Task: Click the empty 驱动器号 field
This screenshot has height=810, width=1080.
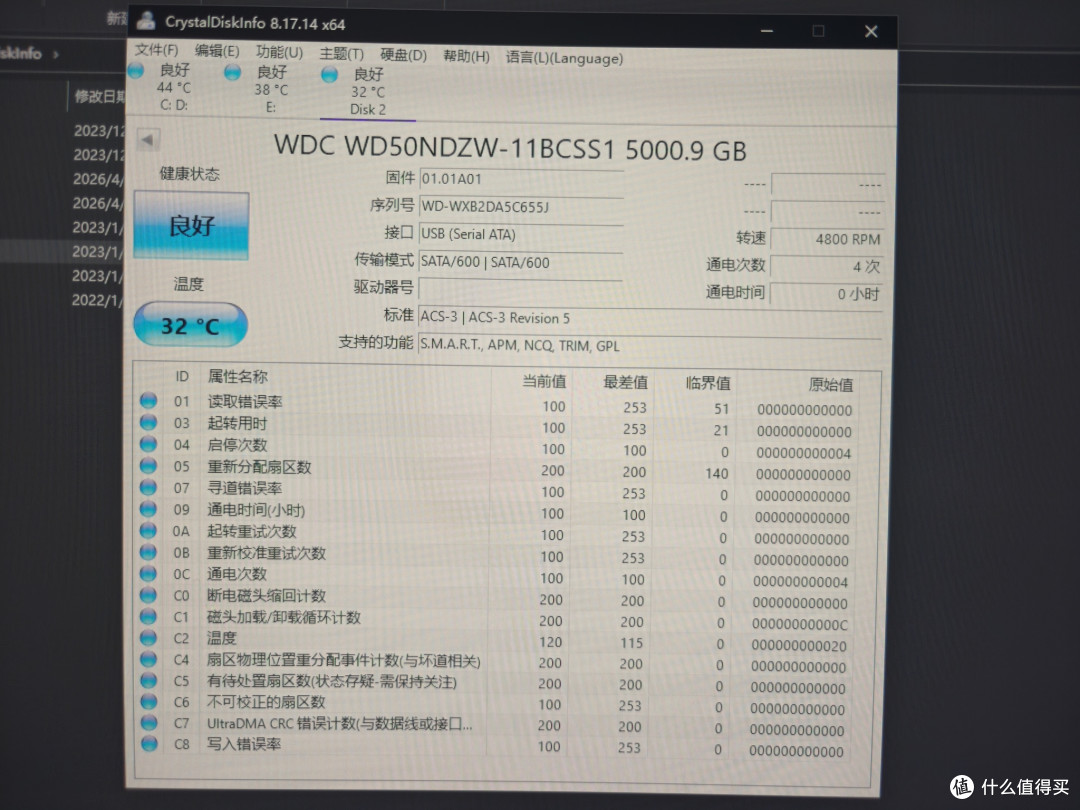Action: pos(521,289)
